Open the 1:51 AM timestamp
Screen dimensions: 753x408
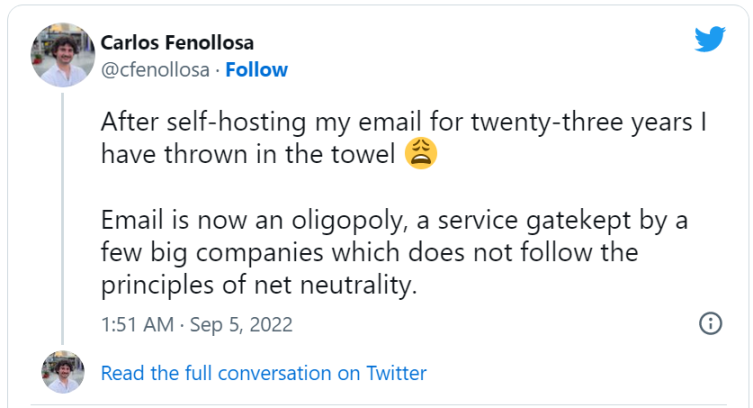pyautogui.click(x=139, y=325)
